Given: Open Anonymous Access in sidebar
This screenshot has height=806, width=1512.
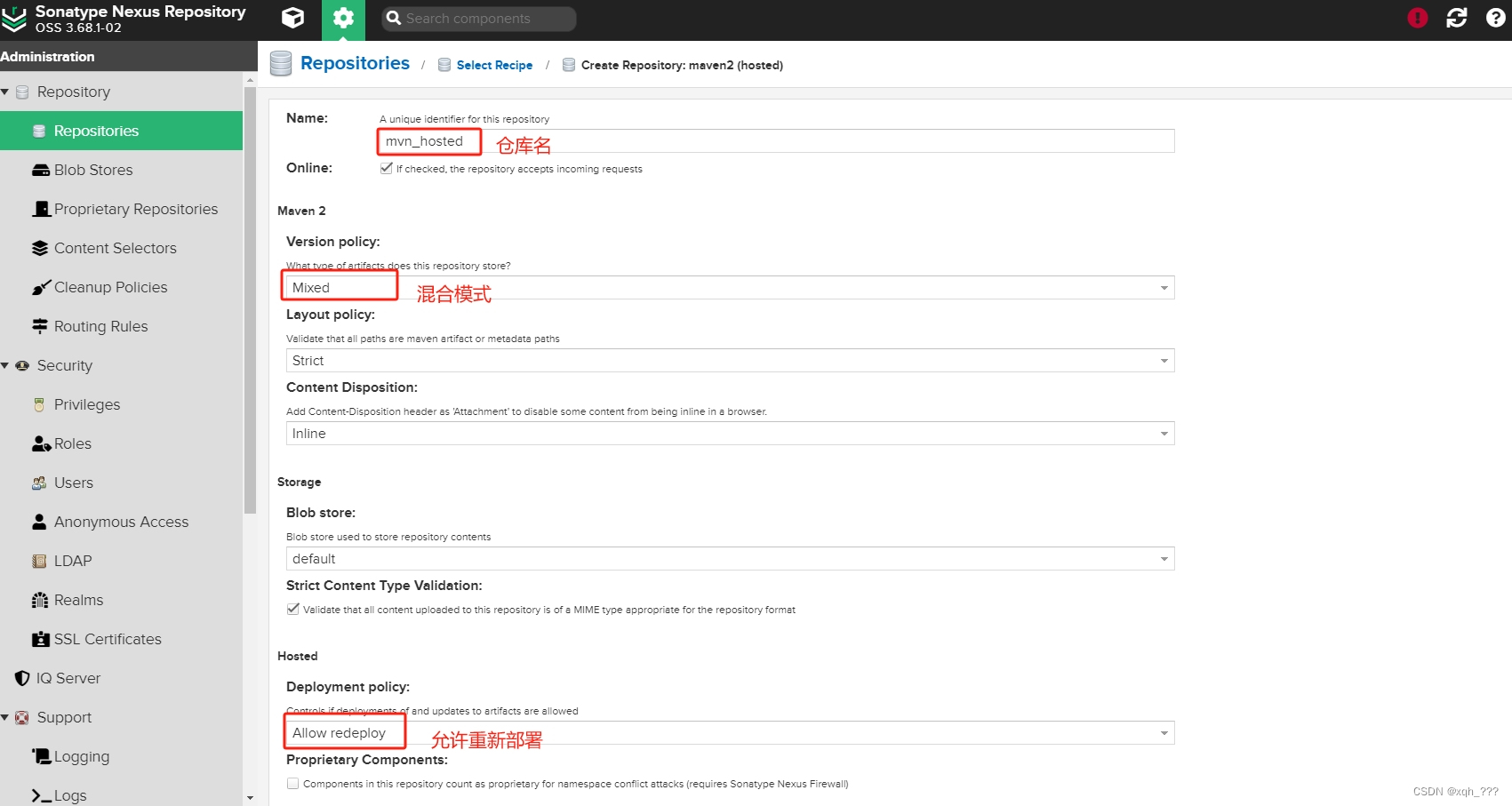Looking at the screenshot, I should [121, 522].
